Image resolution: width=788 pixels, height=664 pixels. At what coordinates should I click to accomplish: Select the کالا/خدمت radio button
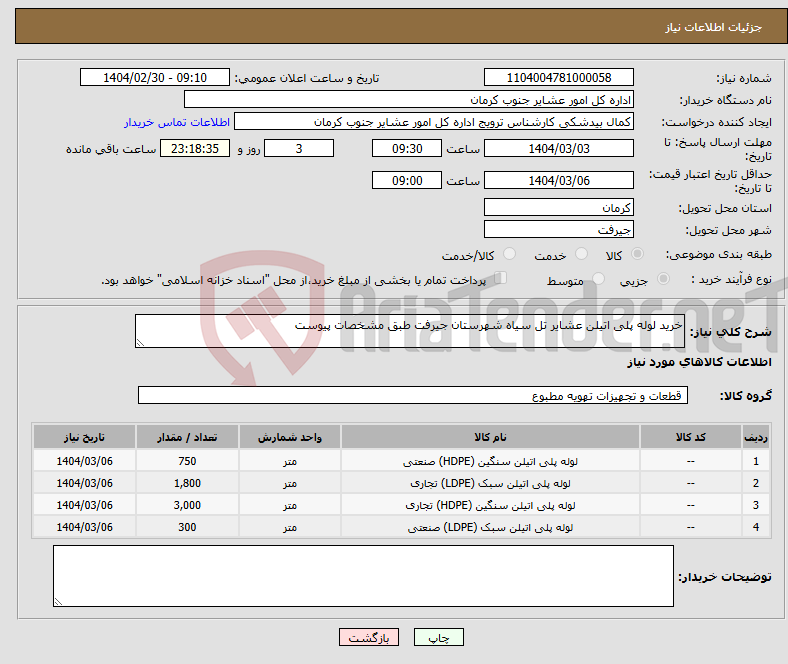(x=510, y=254)
